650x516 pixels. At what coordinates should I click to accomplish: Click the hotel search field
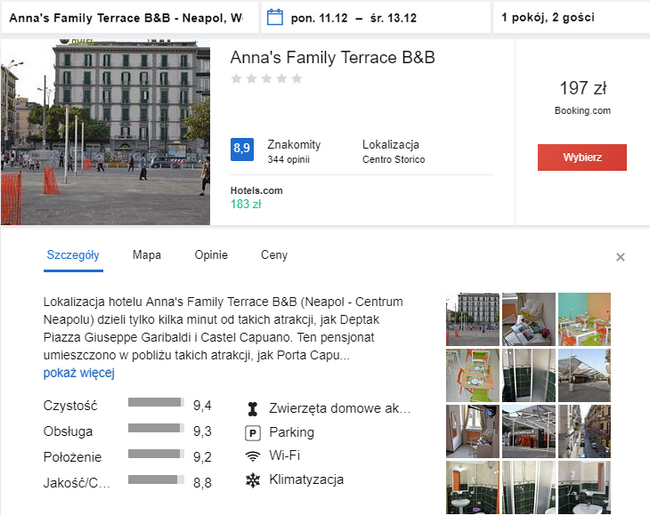129,18
